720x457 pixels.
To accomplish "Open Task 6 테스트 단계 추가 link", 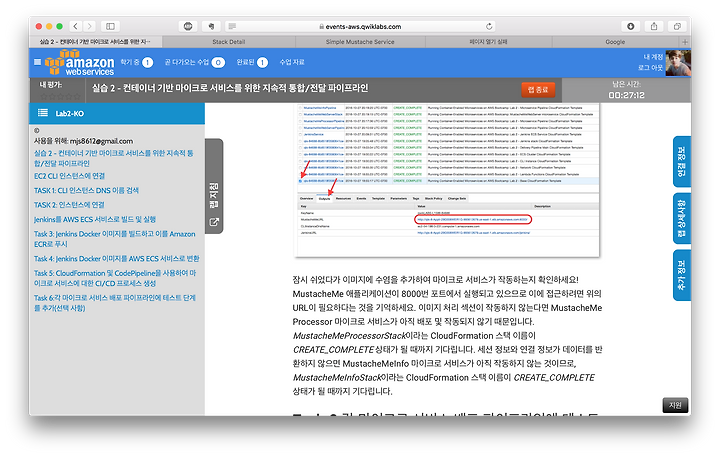I will point(115,303).
